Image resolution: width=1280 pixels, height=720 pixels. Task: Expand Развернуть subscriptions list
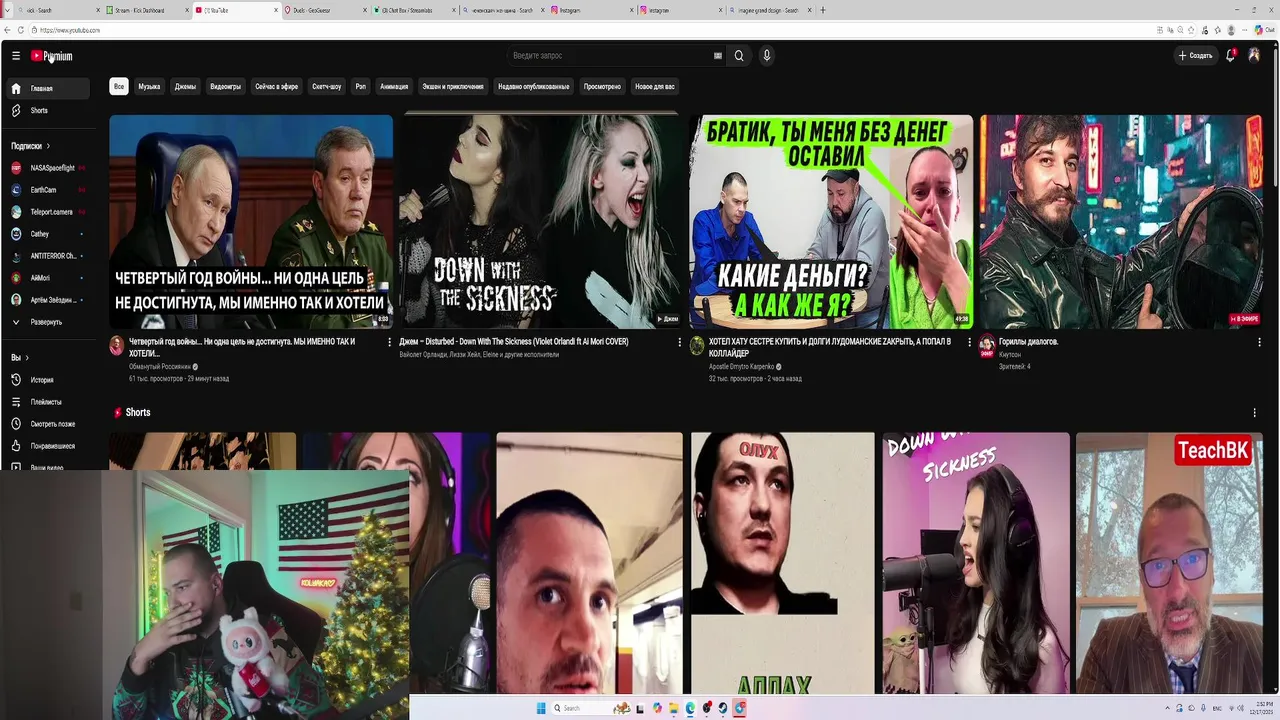tap(47, 322)
